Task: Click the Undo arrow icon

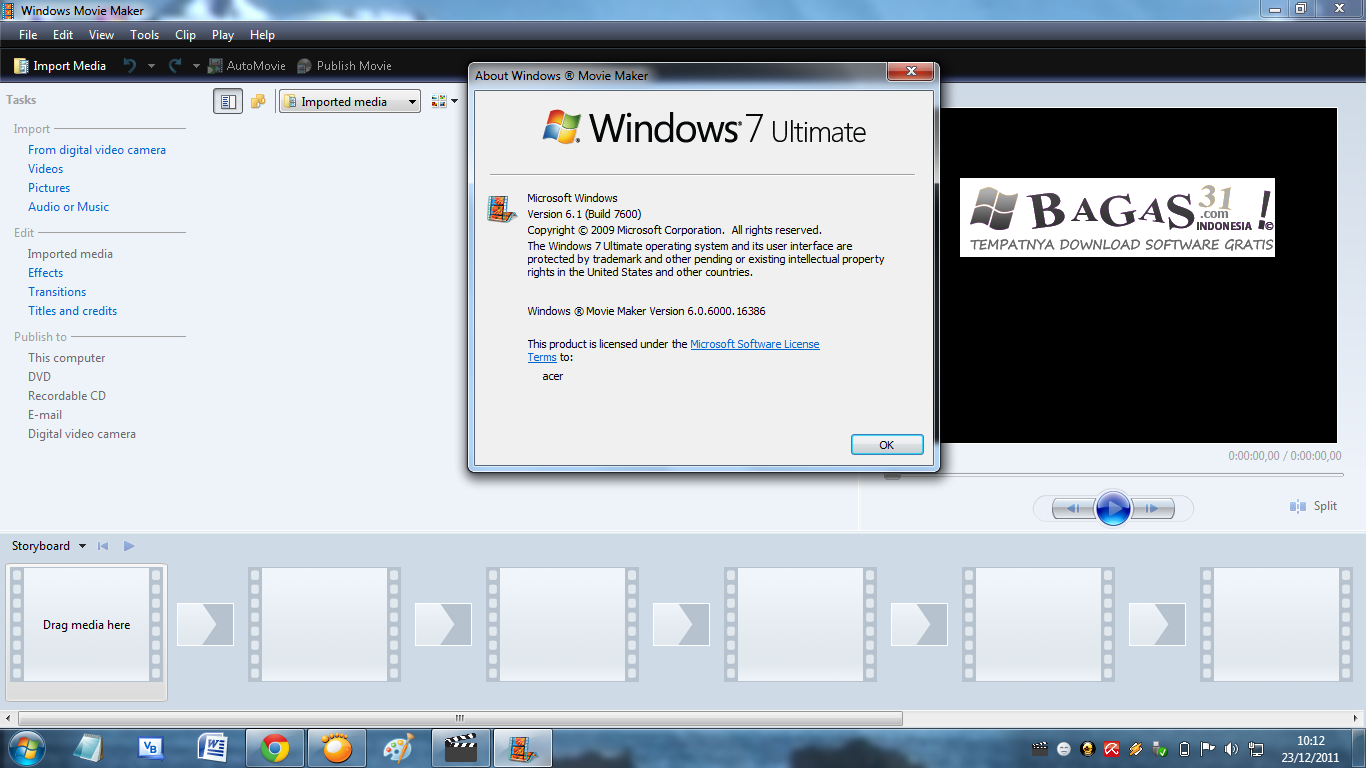Action: tap(129, 65)
